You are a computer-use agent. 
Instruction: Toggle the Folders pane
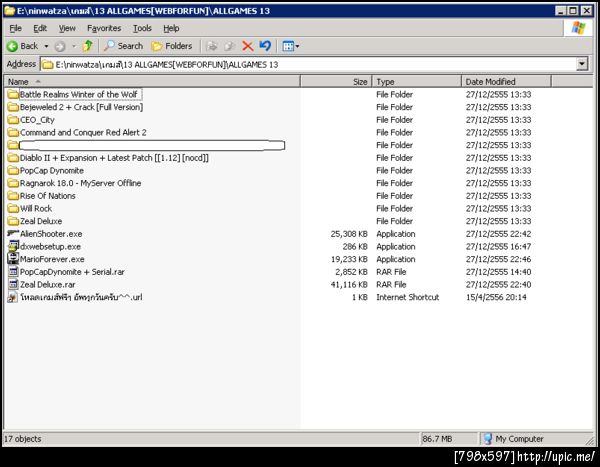tap(172, 46)
